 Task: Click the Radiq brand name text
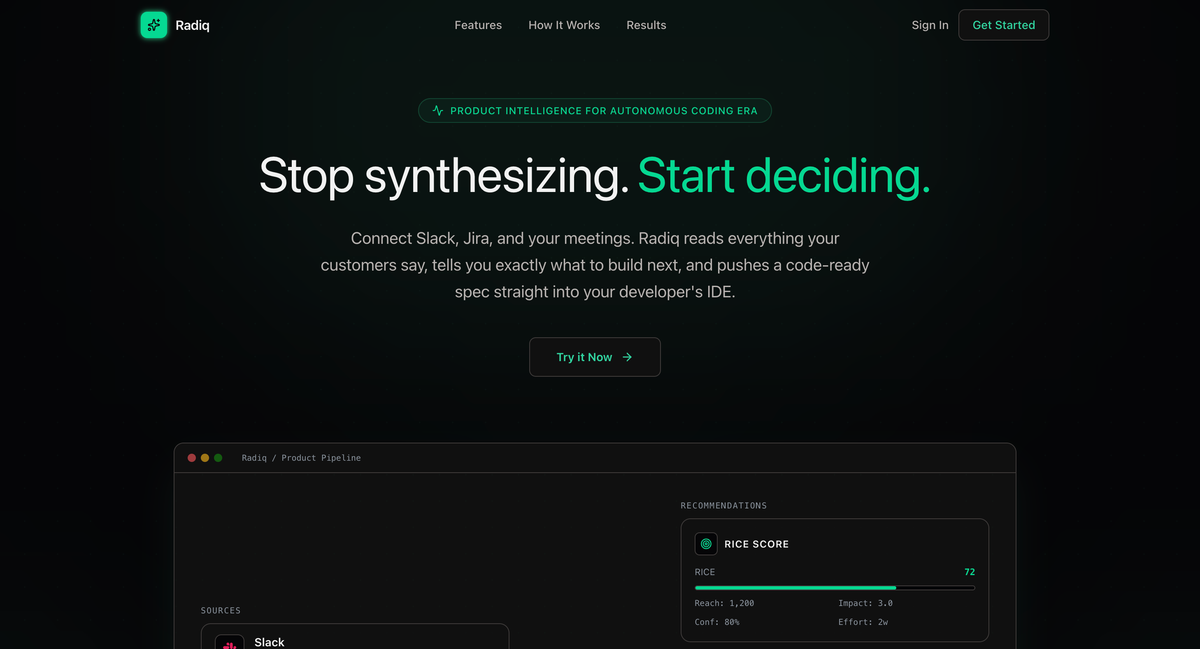point(193,25)
